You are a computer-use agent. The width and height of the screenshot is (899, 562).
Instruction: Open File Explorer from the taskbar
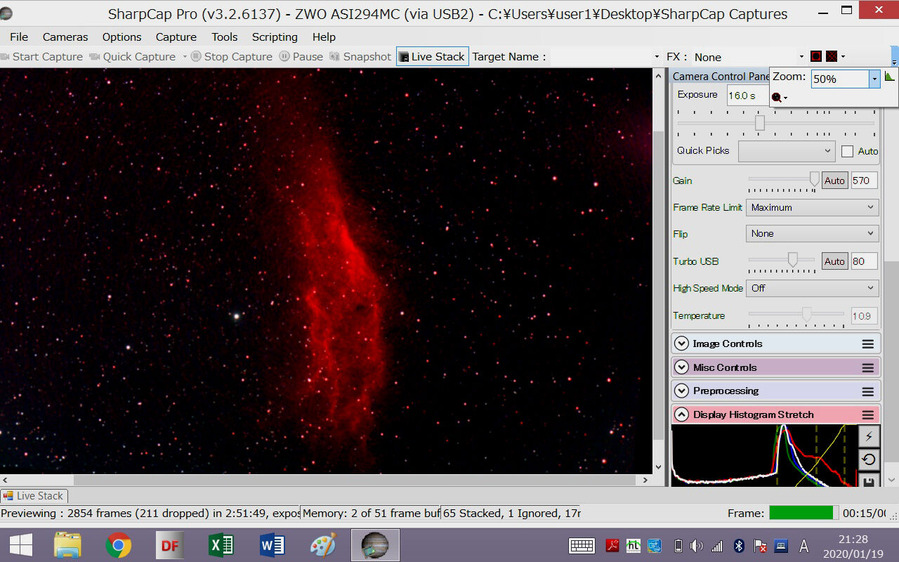coord(68,545)
